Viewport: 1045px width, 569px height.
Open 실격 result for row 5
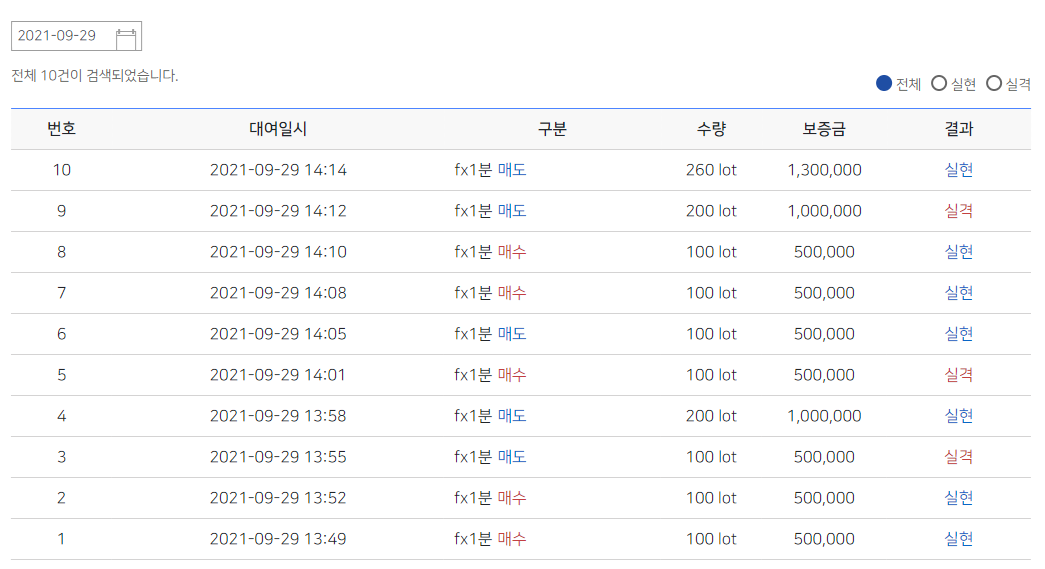coord(958,375)
